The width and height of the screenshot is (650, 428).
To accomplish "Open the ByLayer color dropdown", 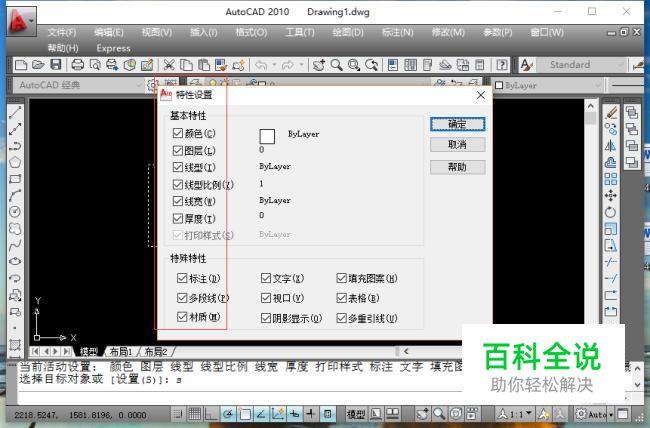I will (x=548, y=85).
